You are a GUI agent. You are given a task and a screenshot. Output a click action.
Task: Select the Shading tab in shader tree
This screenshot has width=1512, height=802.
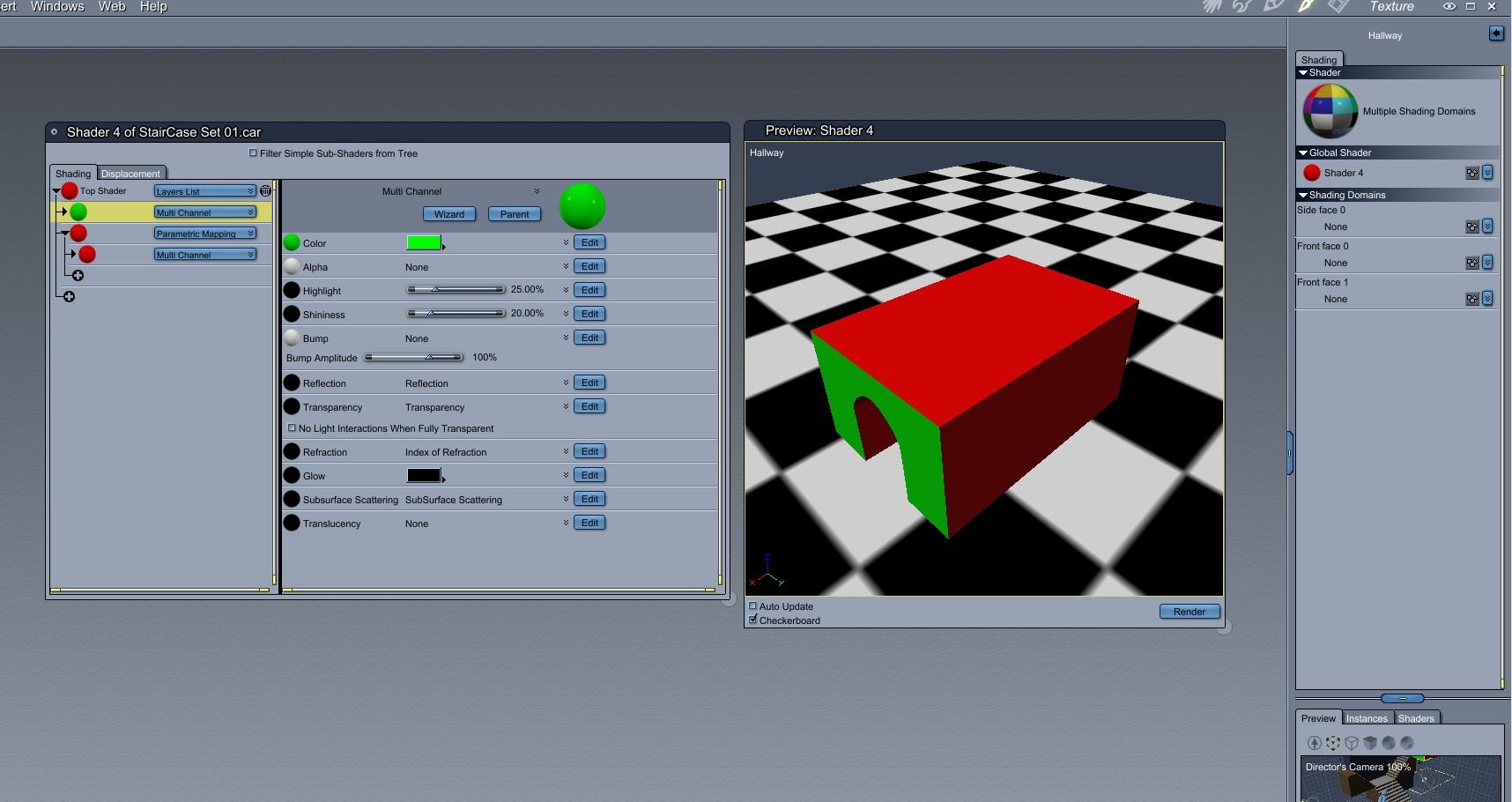[x=73, y=174]
